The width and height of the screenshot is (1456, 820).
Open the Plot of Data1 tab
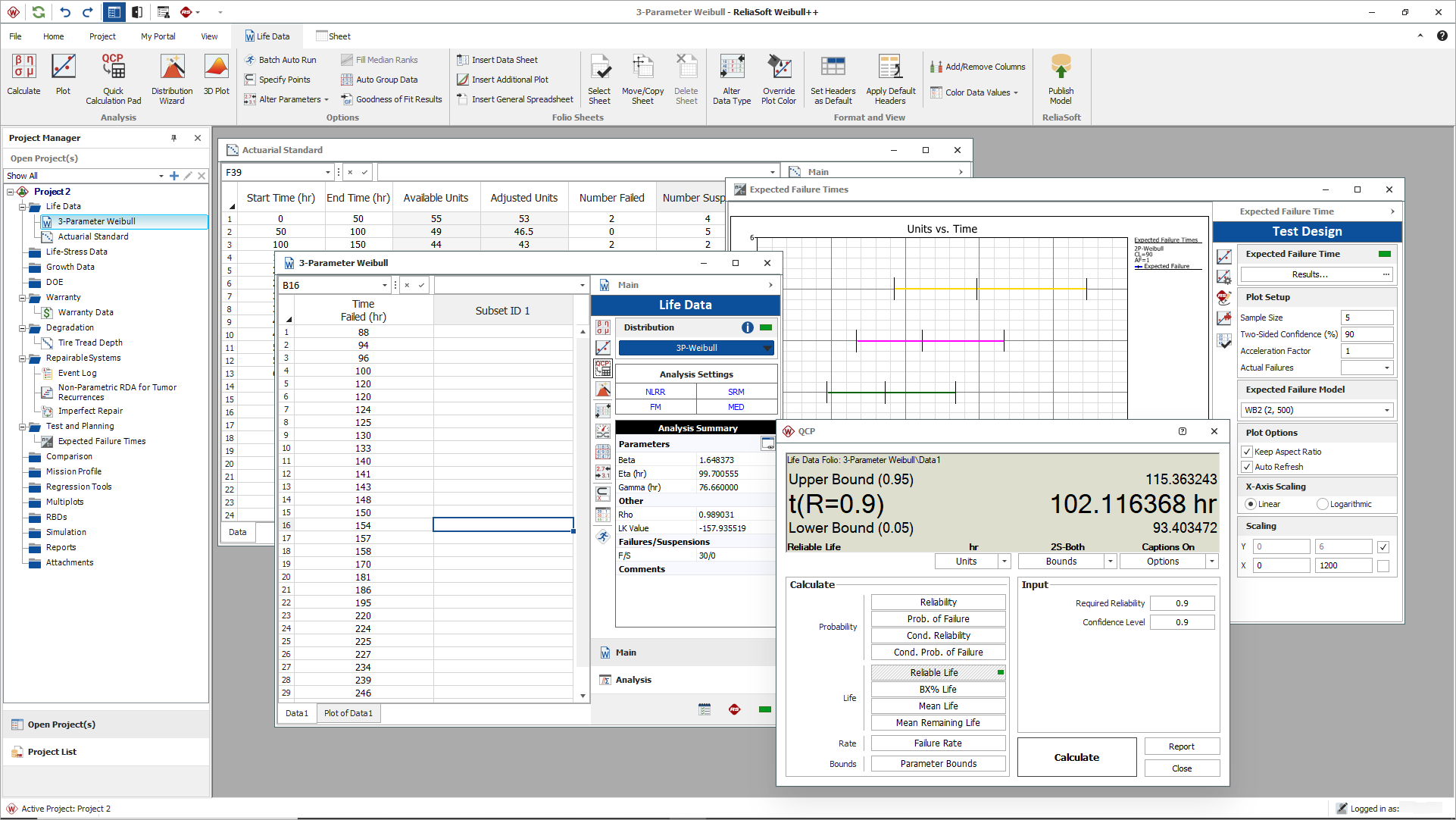tap(348, 712)
